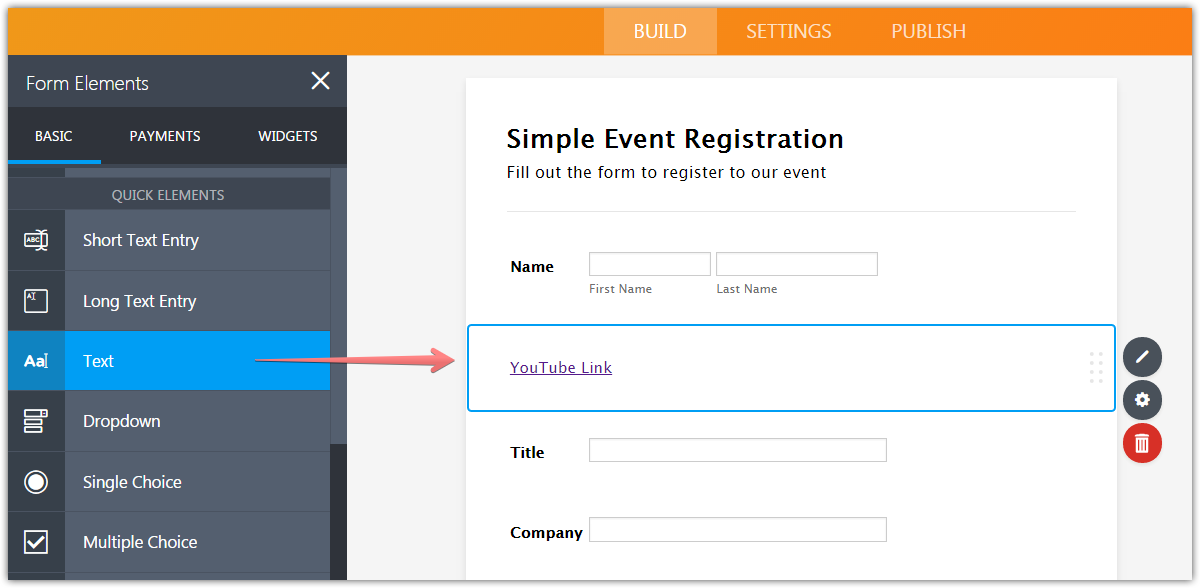1200x588 pixels.
Task: Open the YouTube Link hyperlink
Action: [x=560, y=367]
